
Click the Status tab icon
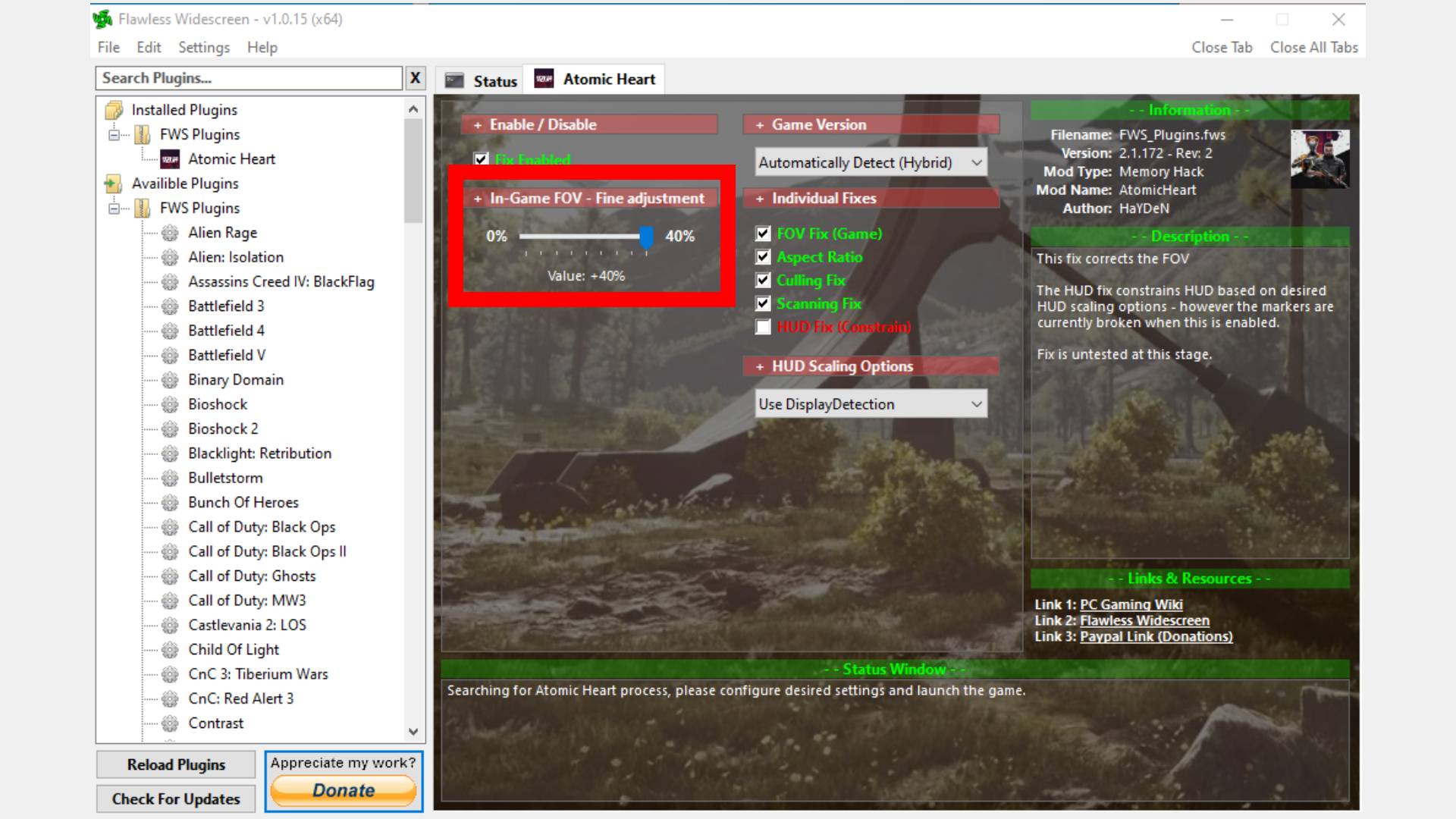click(455, 79)
